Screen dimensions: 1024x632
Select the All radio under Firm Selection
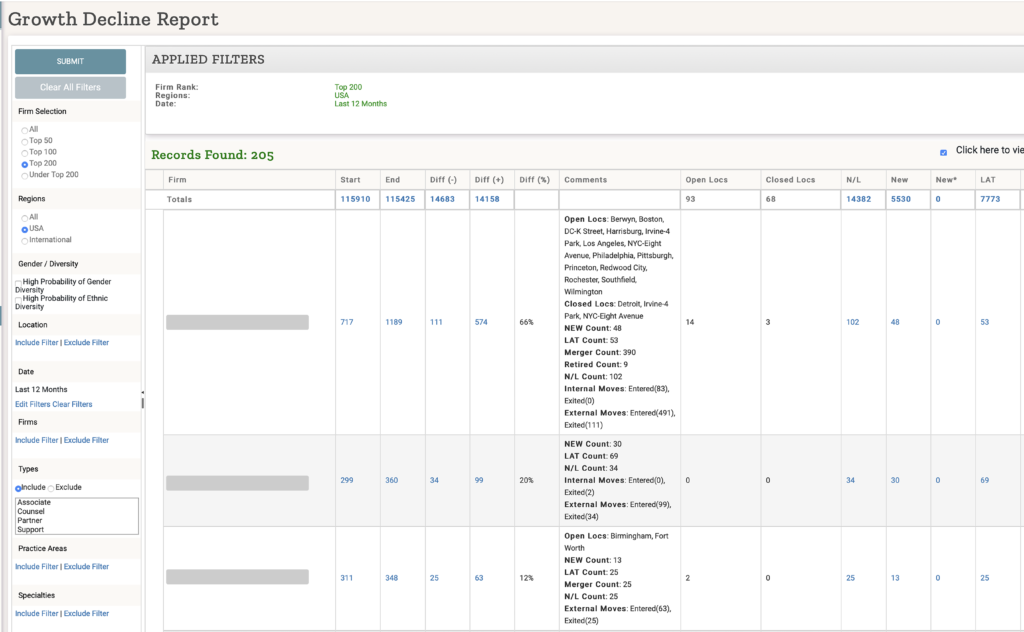25,130
